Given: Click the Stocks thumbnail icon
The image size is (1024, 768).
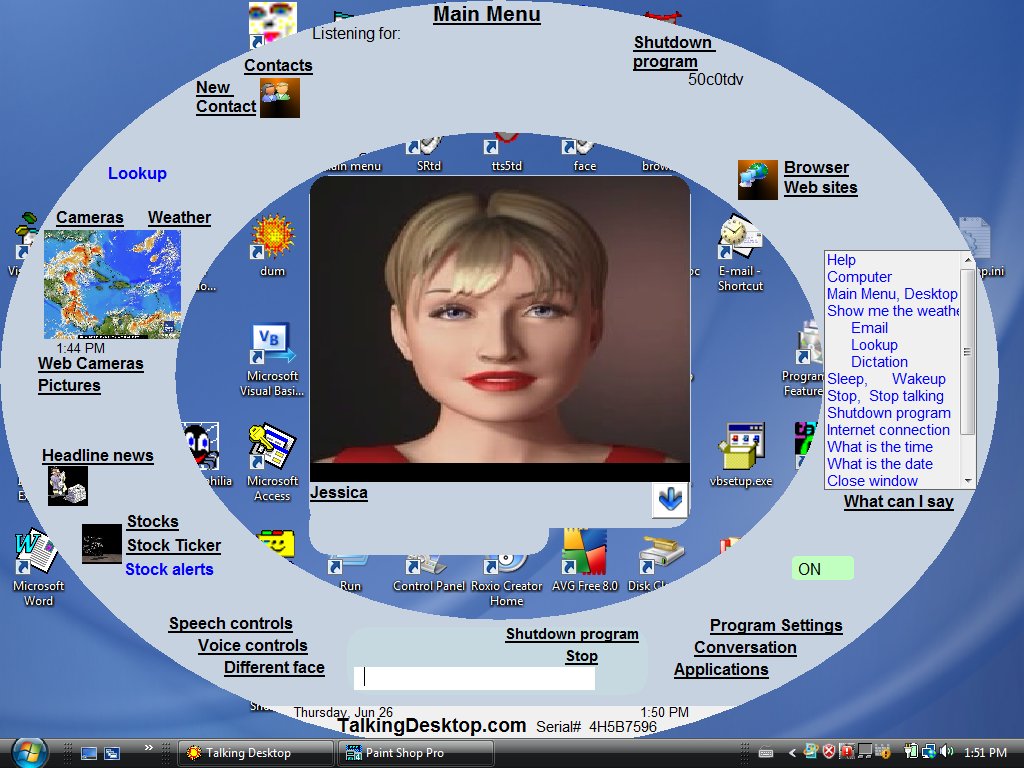Looking at the screenshot, I should (x=102, y=543).
